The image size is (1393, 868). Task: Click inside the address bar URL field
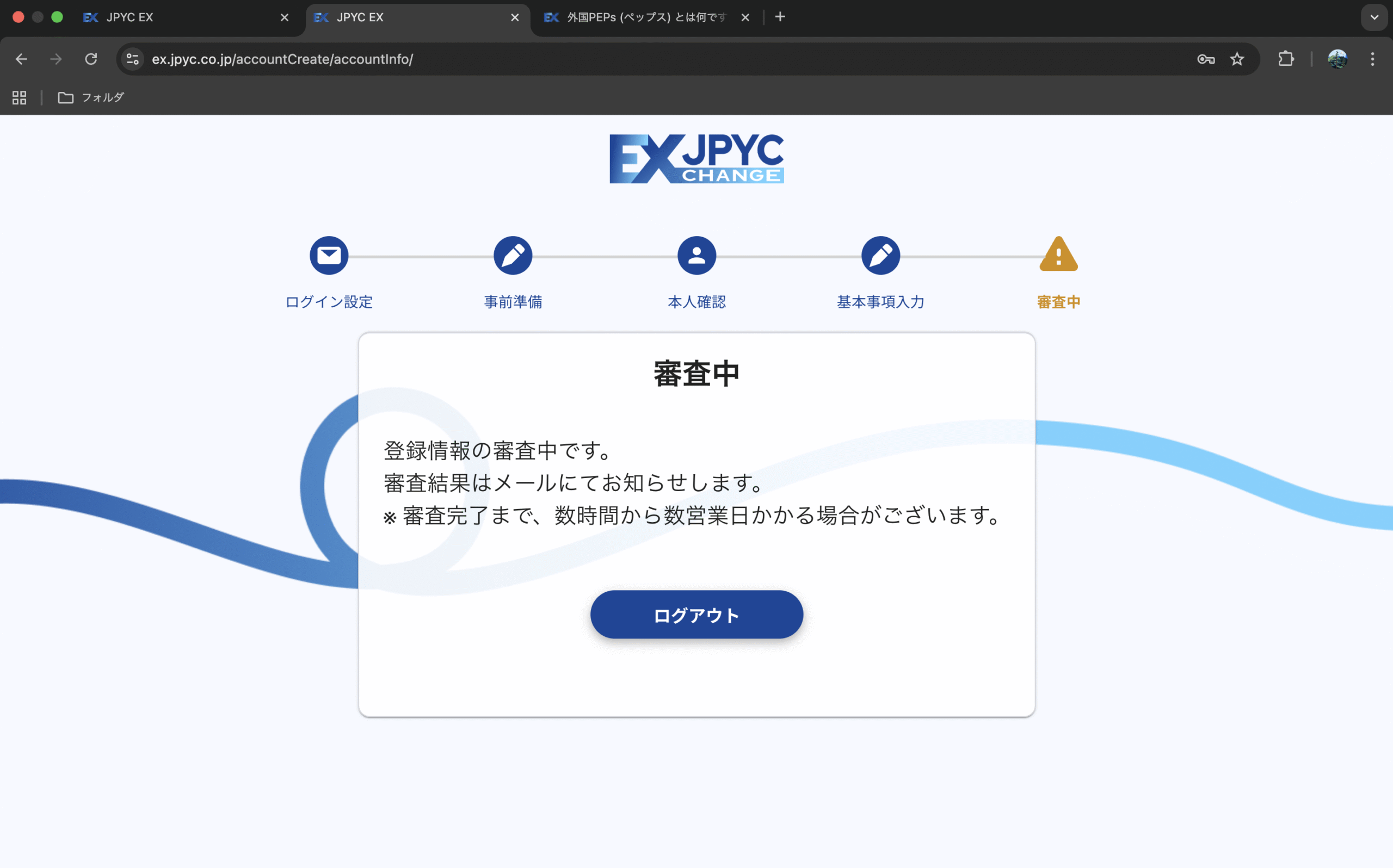(x=402, y=59)
